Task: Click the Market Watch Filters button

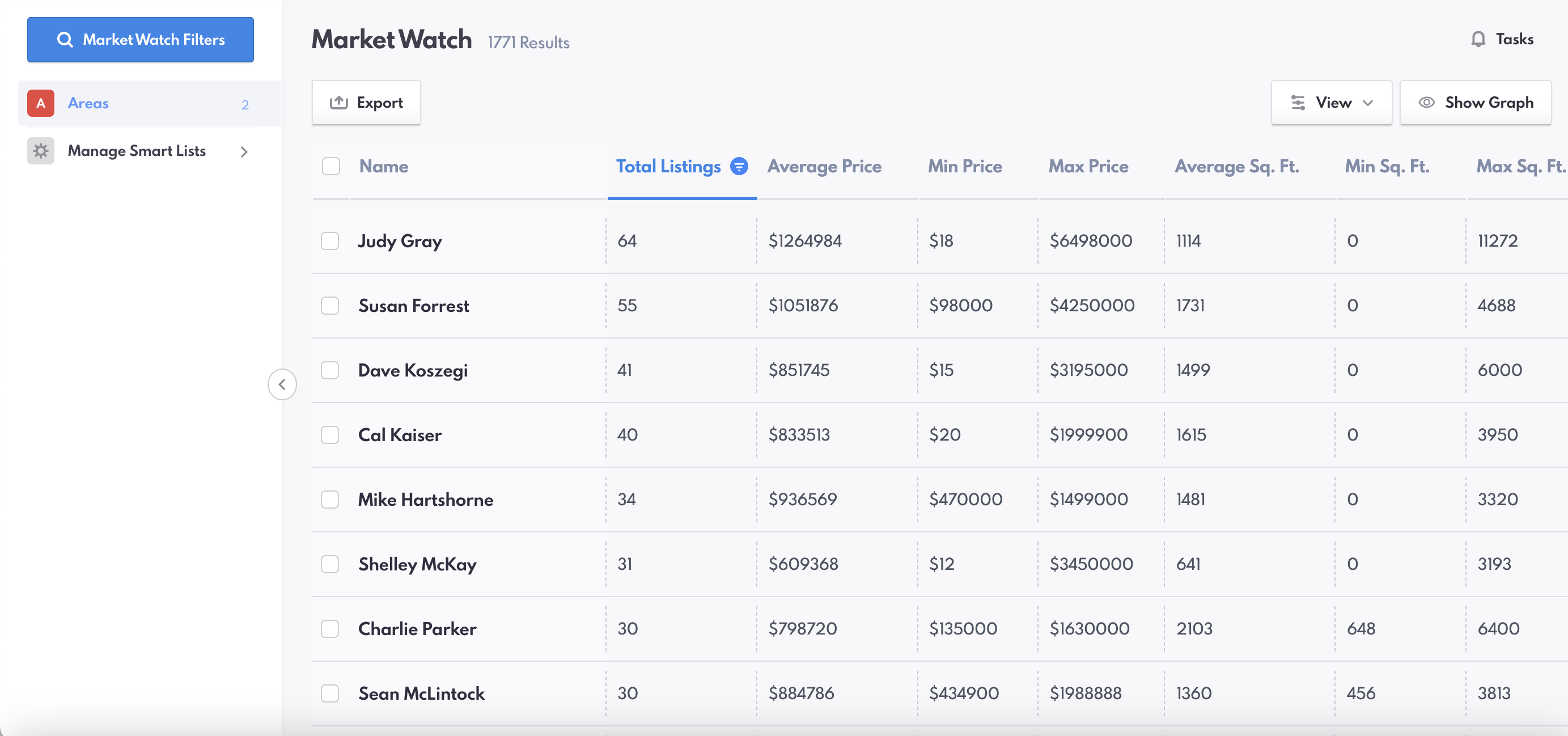Action: click(x=141, y=40)
